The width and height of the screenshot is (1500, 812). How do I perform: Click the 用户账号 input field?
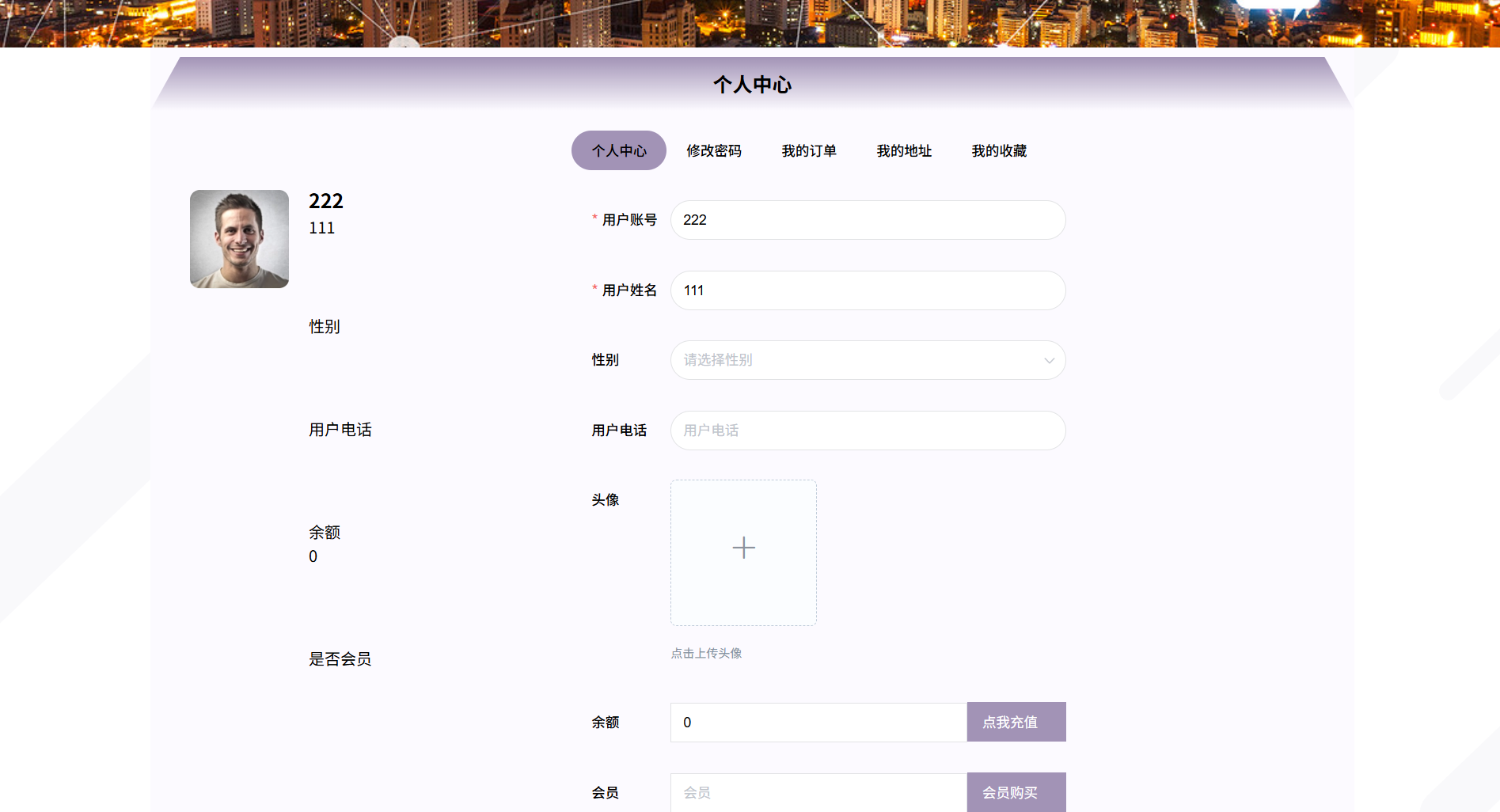coord(868,220)
